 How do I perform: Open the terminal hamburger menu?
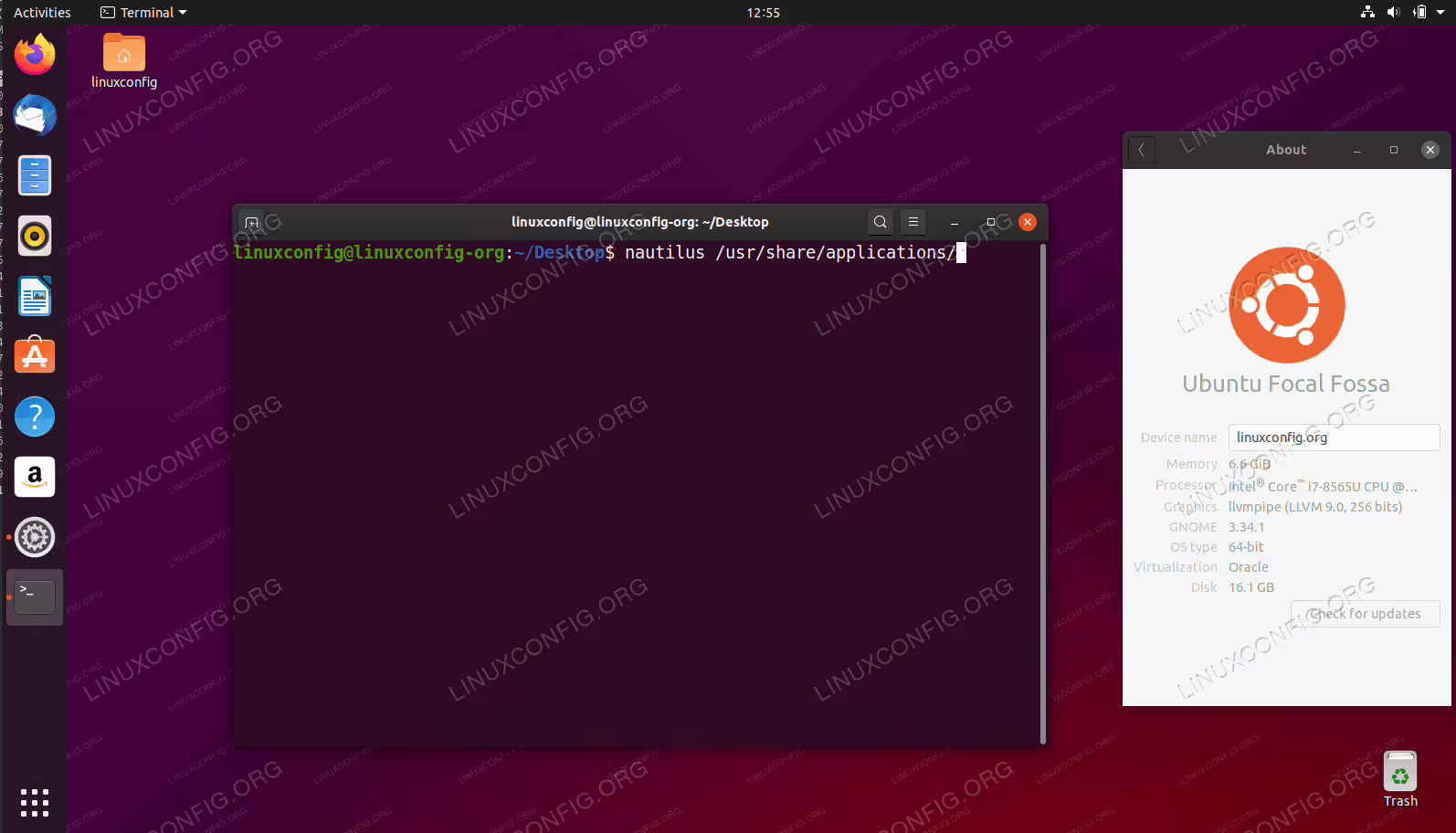coord(913,222)
